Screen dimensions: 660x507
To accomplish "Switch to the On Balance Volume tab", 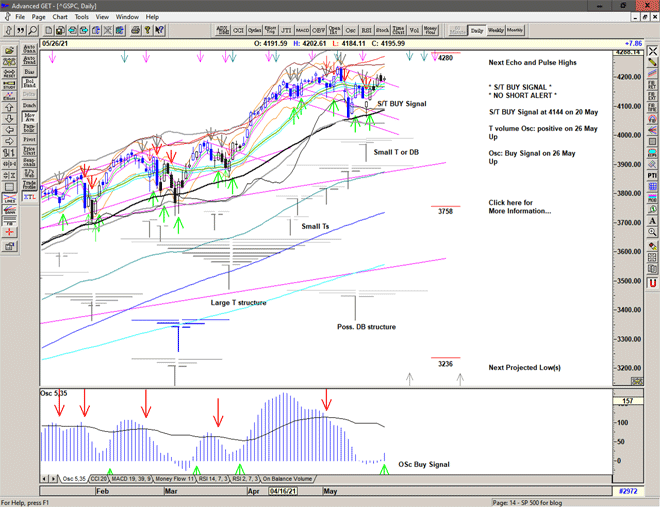I will 283,479.
